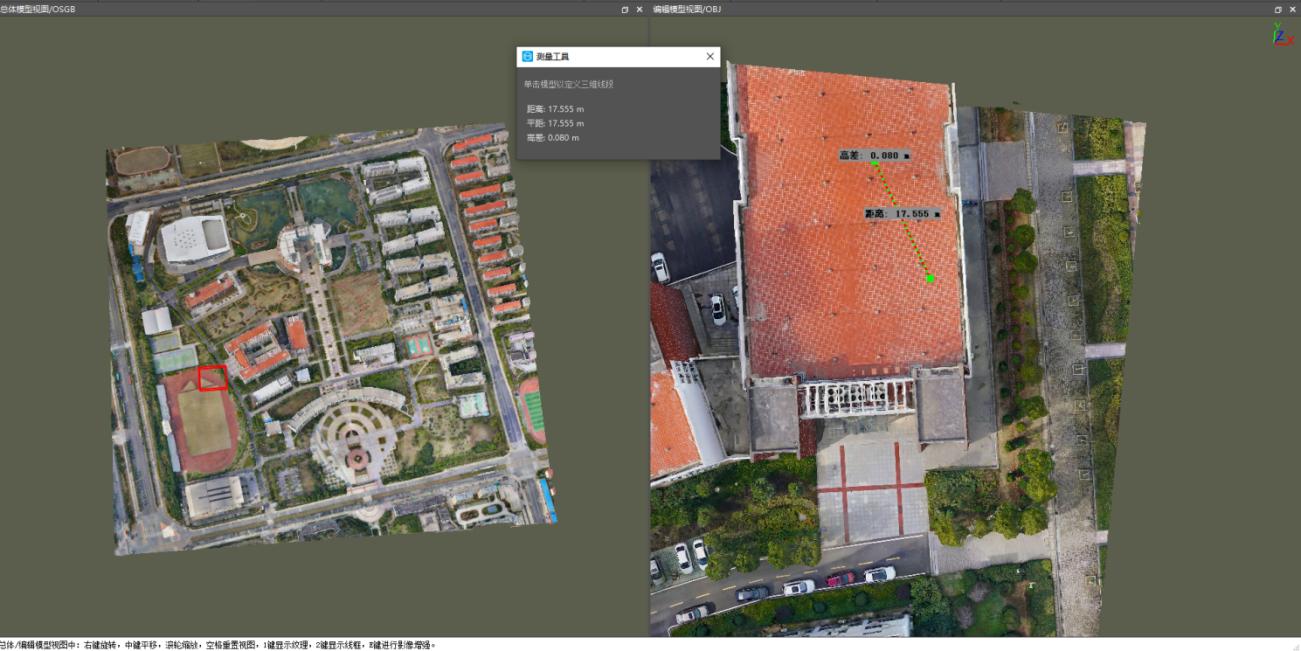1301x651 pixels.
Task: Click the 距离: 17.555 m readout in dialog
Action: pos(555,108)
